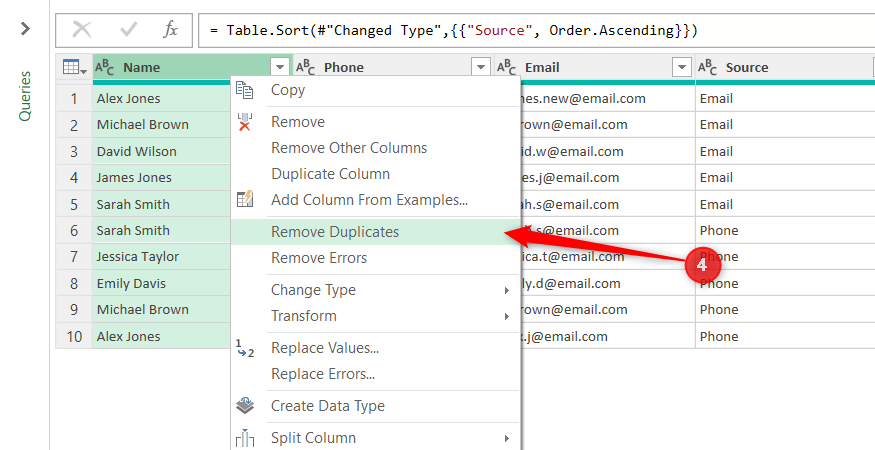The height and width of the screenshot is (450, 875).
Task: Open the Transform submenu
Action: click(376, 316)
